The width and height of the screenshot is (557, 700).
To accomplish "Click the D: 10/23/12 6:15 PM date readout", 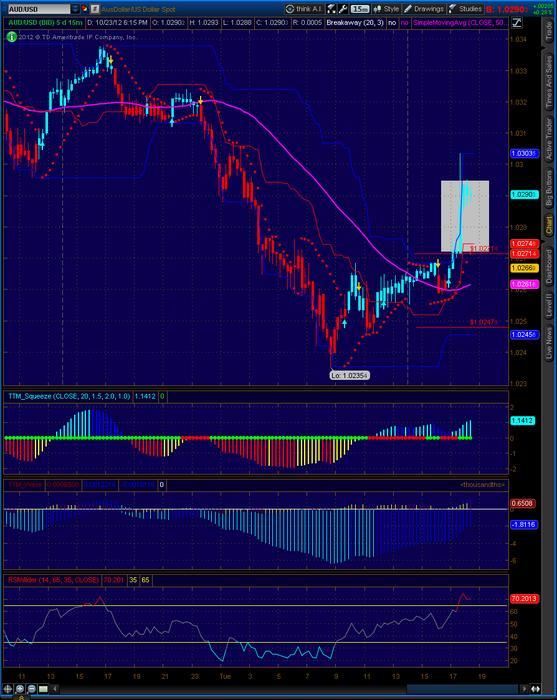I will coord(118,22).
